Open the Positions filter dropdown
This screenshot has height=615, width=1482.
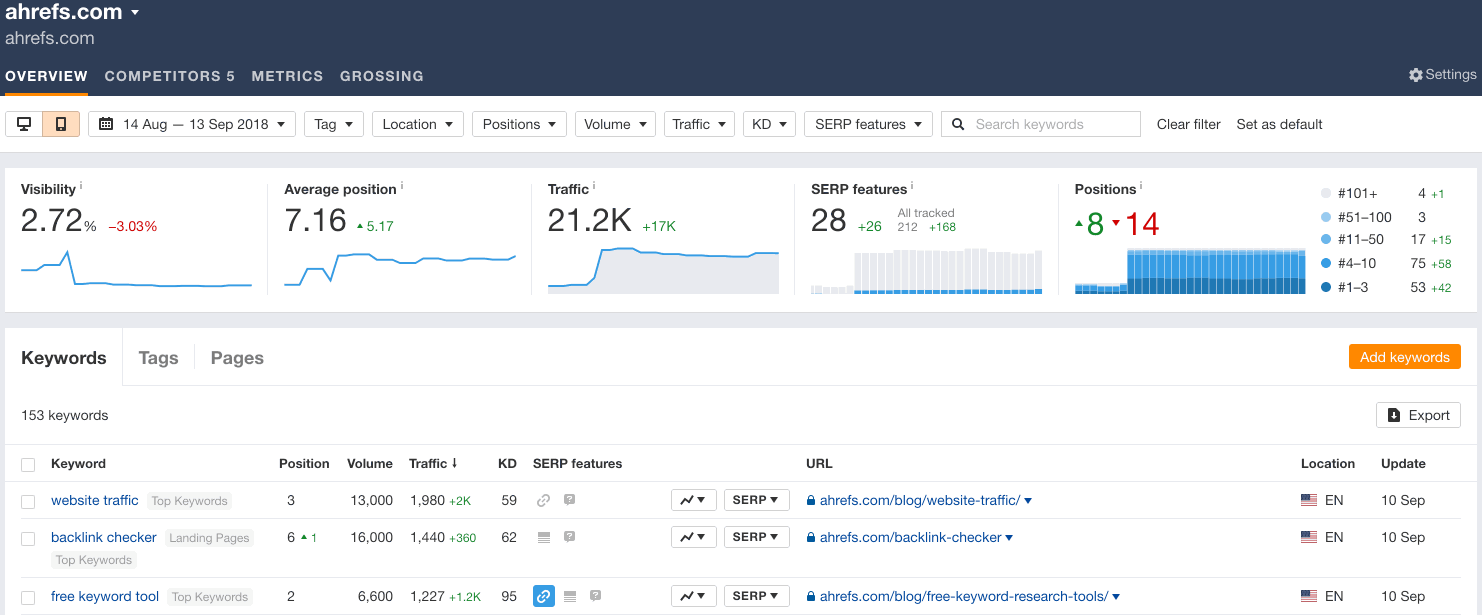pyautogui.click(x=519, y=123)
